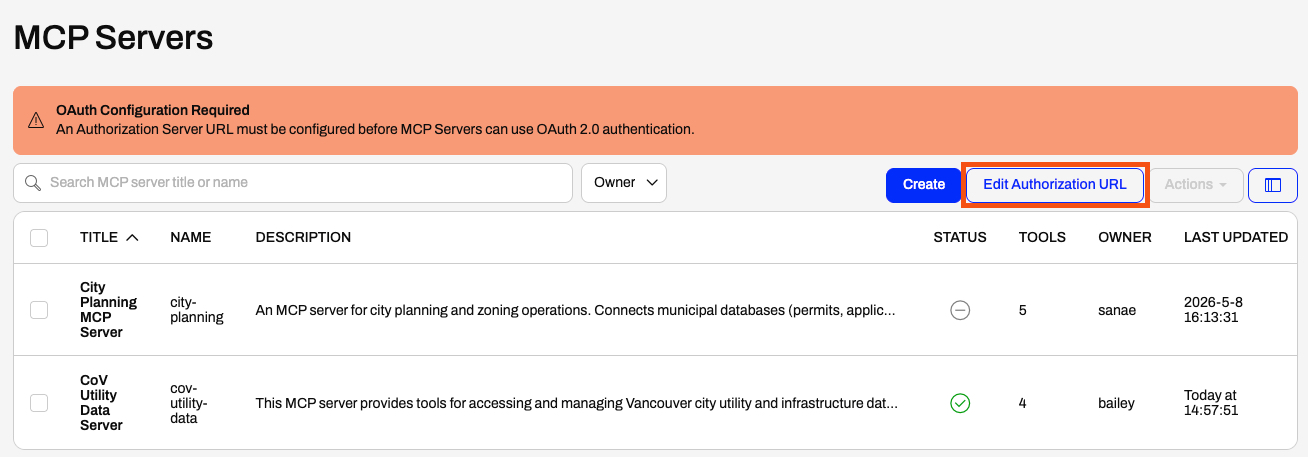Image resolution: width=1308 pixels, height=457 pixels.
Task: Check the CoV Utility Data Server row
Action: pyautogui.click(x=39, y=403)
